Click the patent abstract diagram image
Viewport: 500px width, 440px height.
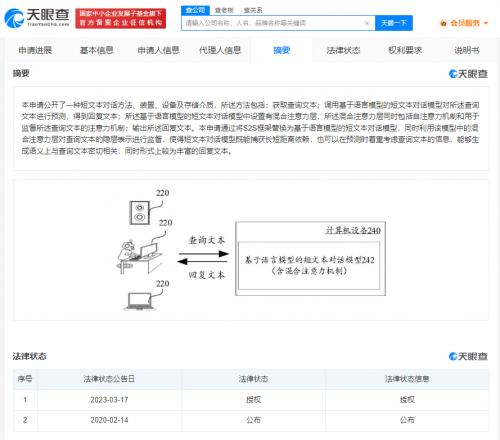tap(251, 250)
